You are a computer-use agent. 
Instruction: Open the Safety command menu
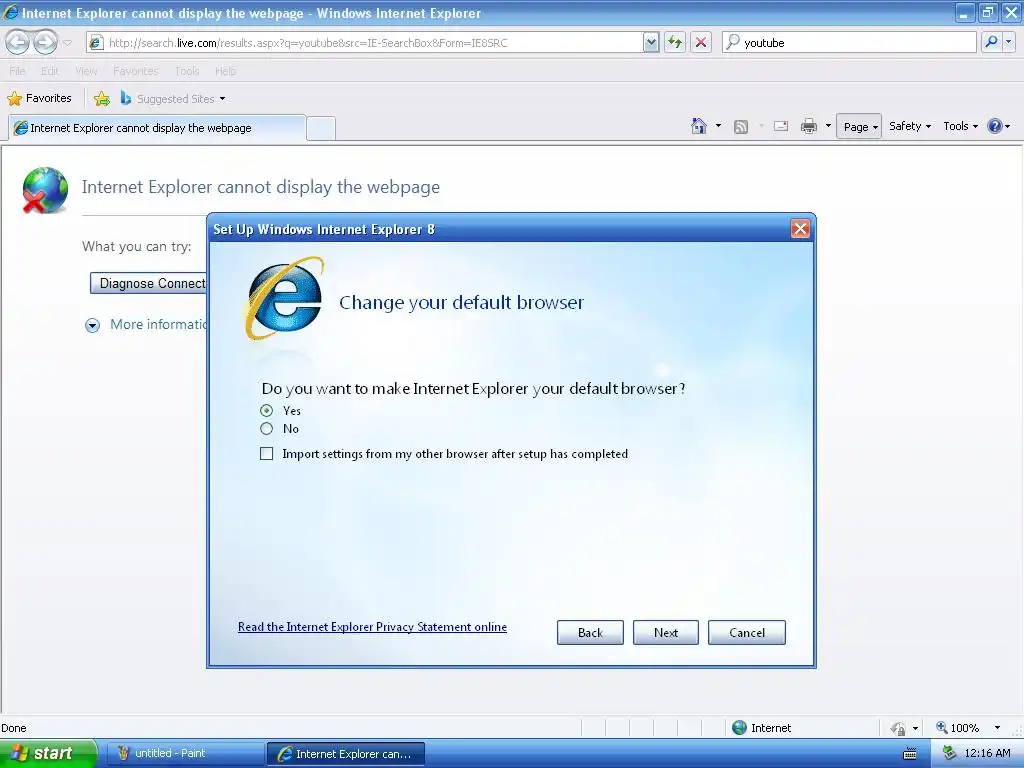909,126
